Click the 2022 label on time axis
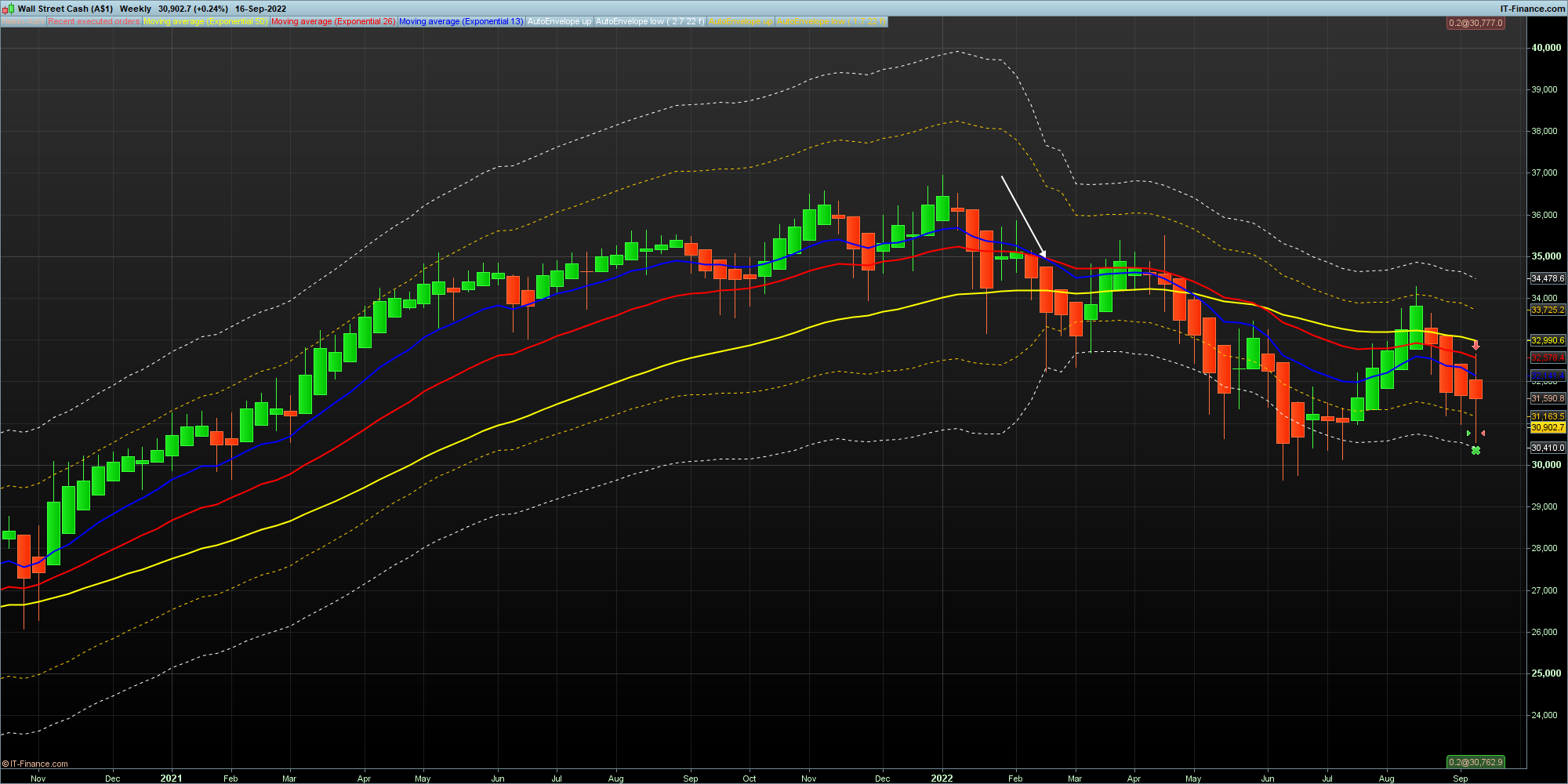 942,778
